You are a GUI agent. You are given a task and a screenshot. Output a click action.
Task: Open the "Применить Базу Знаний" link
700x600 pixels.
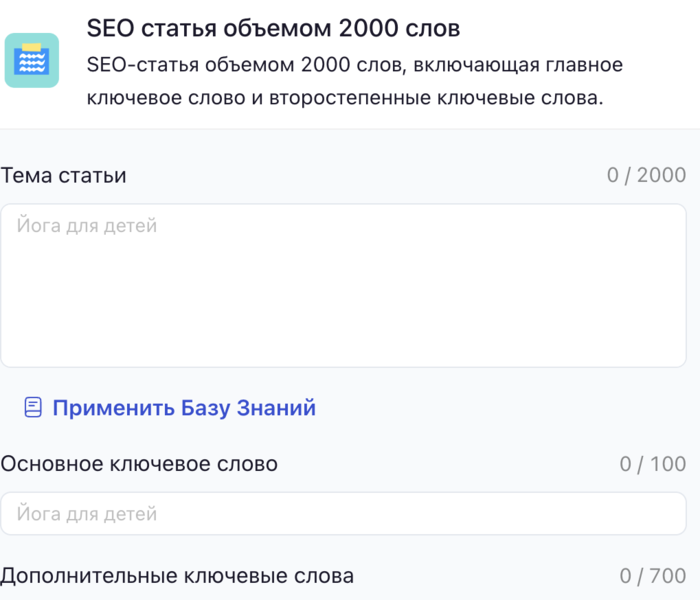pos(184,408)
